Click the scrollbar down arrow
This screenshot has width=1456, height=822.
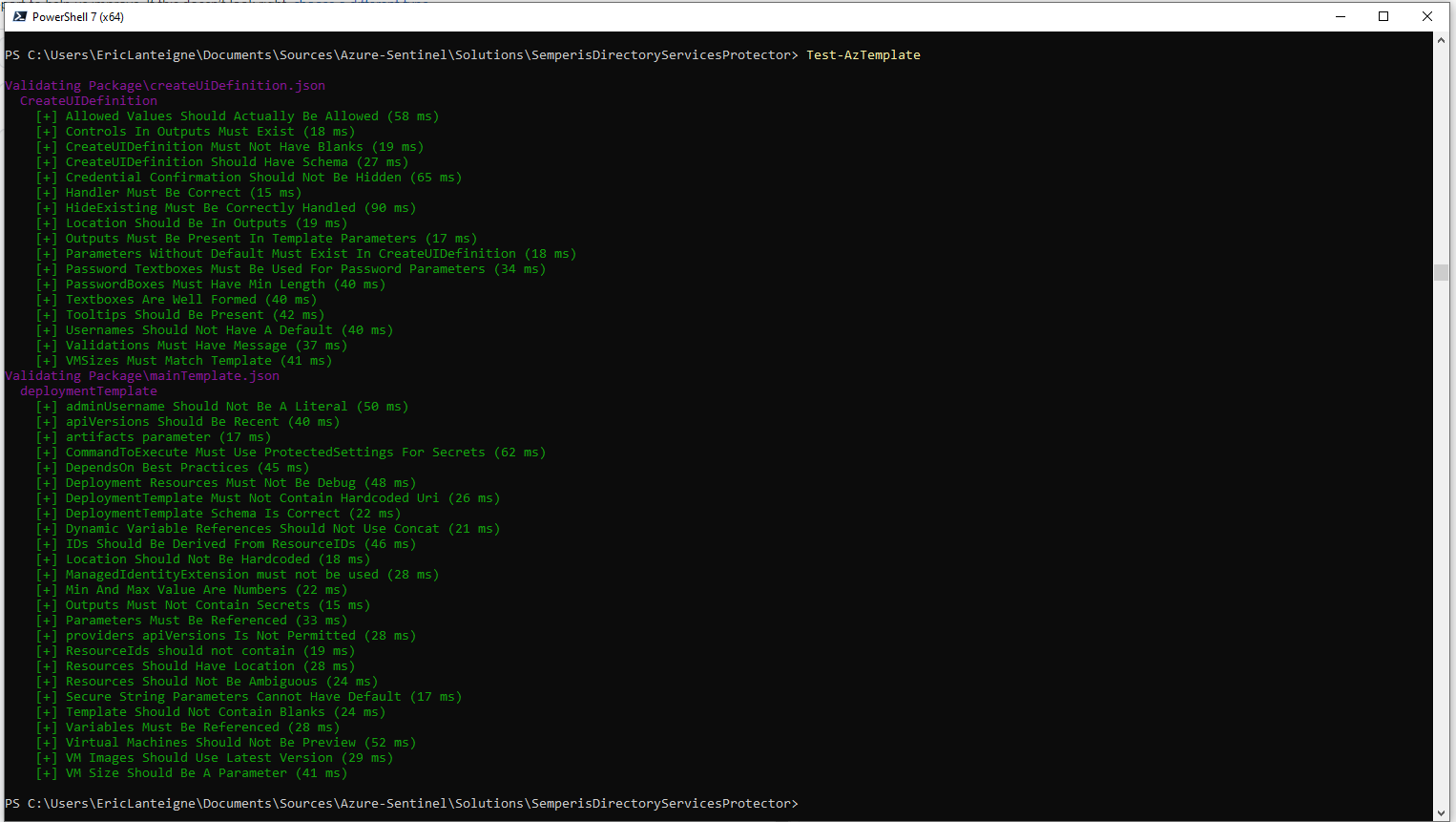(1442, 813)
